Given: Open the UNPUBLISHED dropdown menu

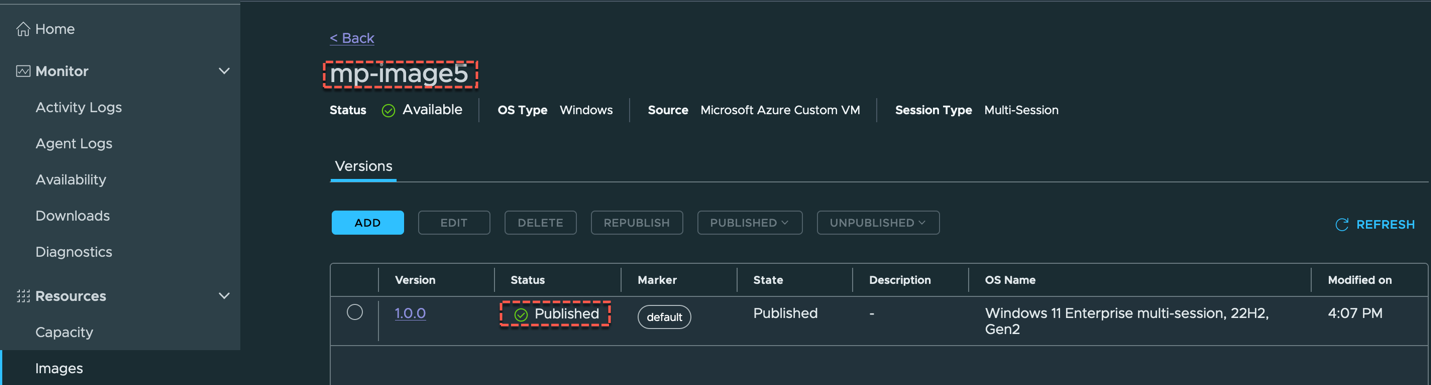Looking at the screenshot, I should pos(878,222).
